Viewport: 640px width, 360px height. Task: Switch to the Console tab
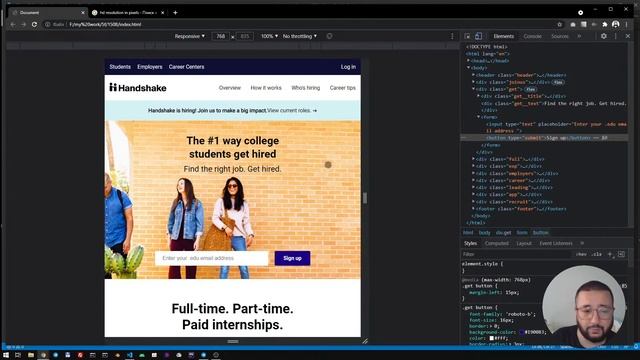tap(532, 36)
